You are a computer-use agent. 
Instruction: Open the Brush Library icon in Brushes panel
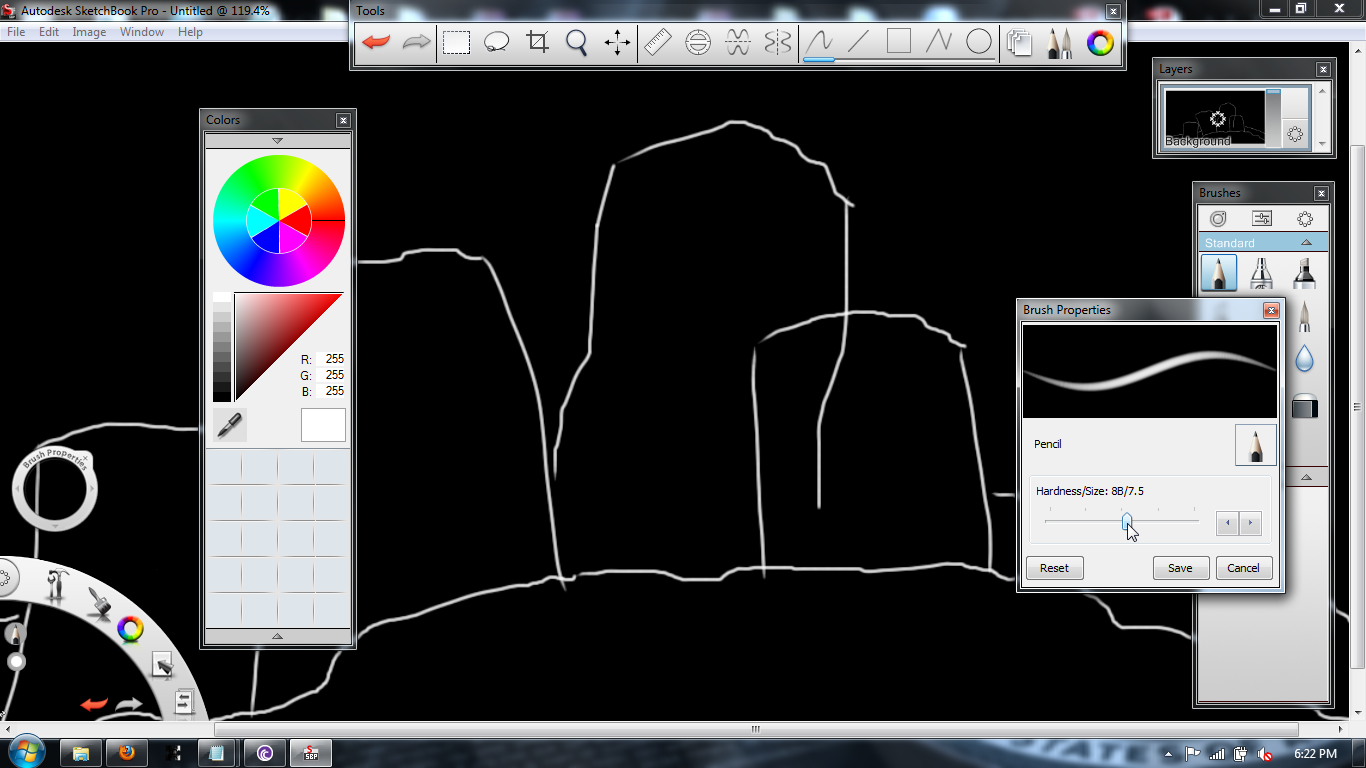1218,219
